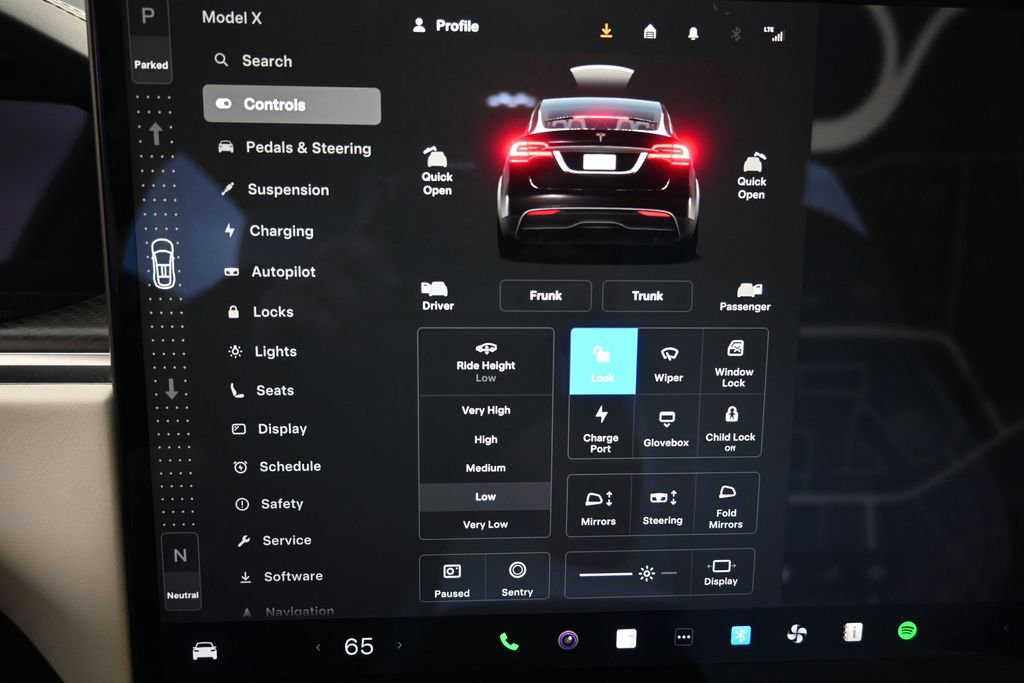Tap the Mirrors adjustment icon

point(598,504)
